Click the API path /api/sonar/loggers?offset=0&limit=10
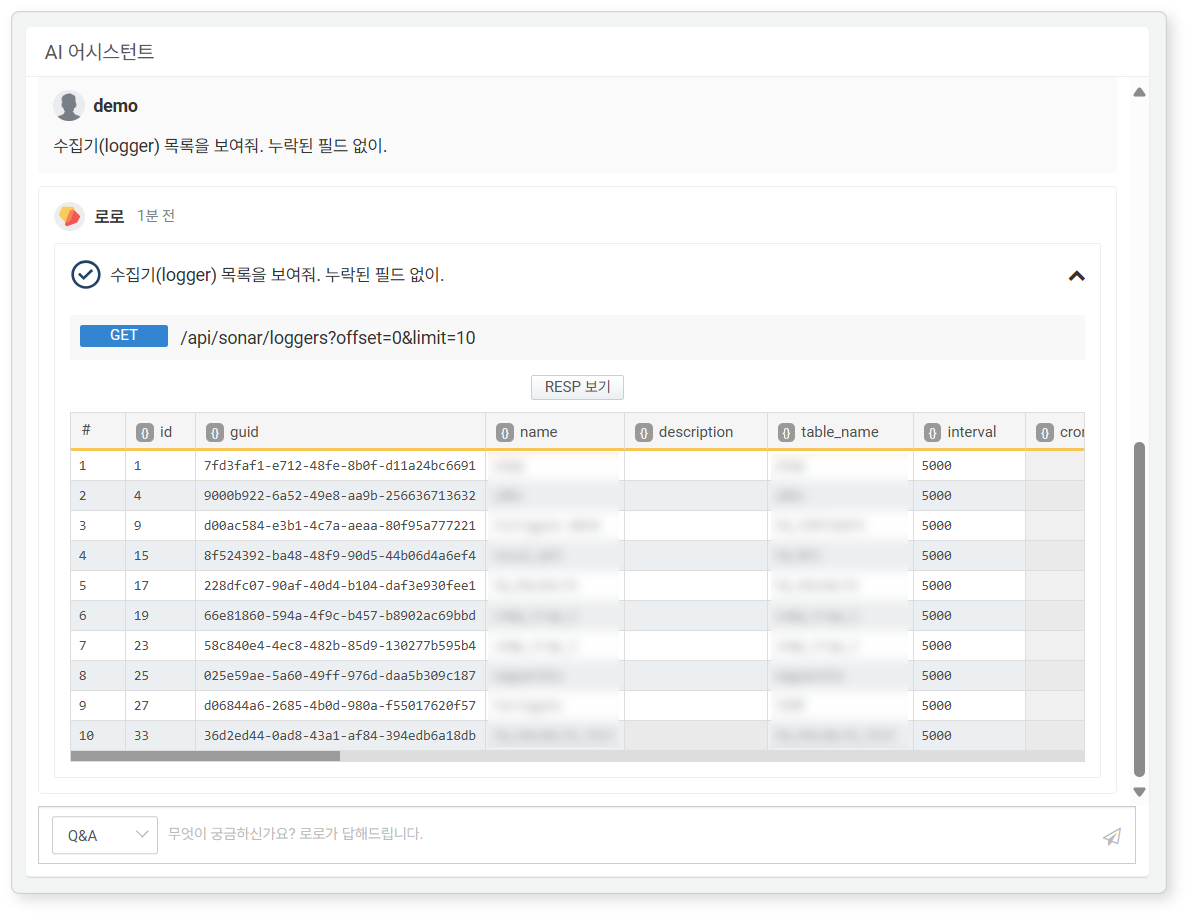The width and height of the screenshot is (1189, 916). pos(328,337)
